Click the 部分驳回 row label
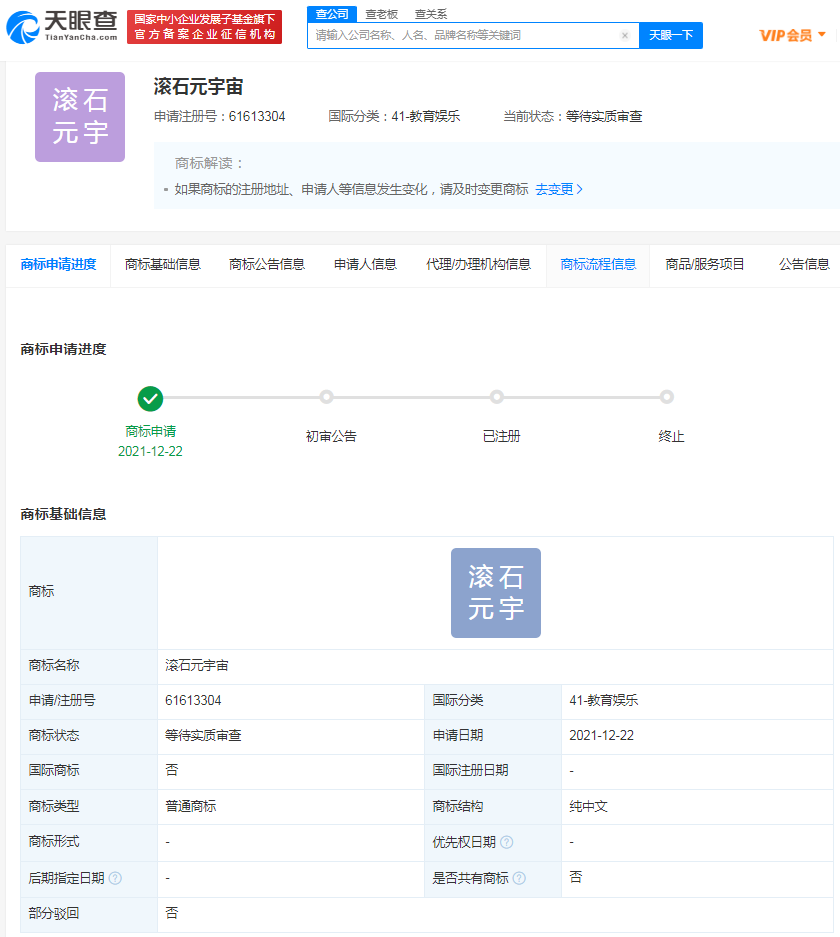The width and height of the screenshot is (840, 937). (x=54, y=913)
